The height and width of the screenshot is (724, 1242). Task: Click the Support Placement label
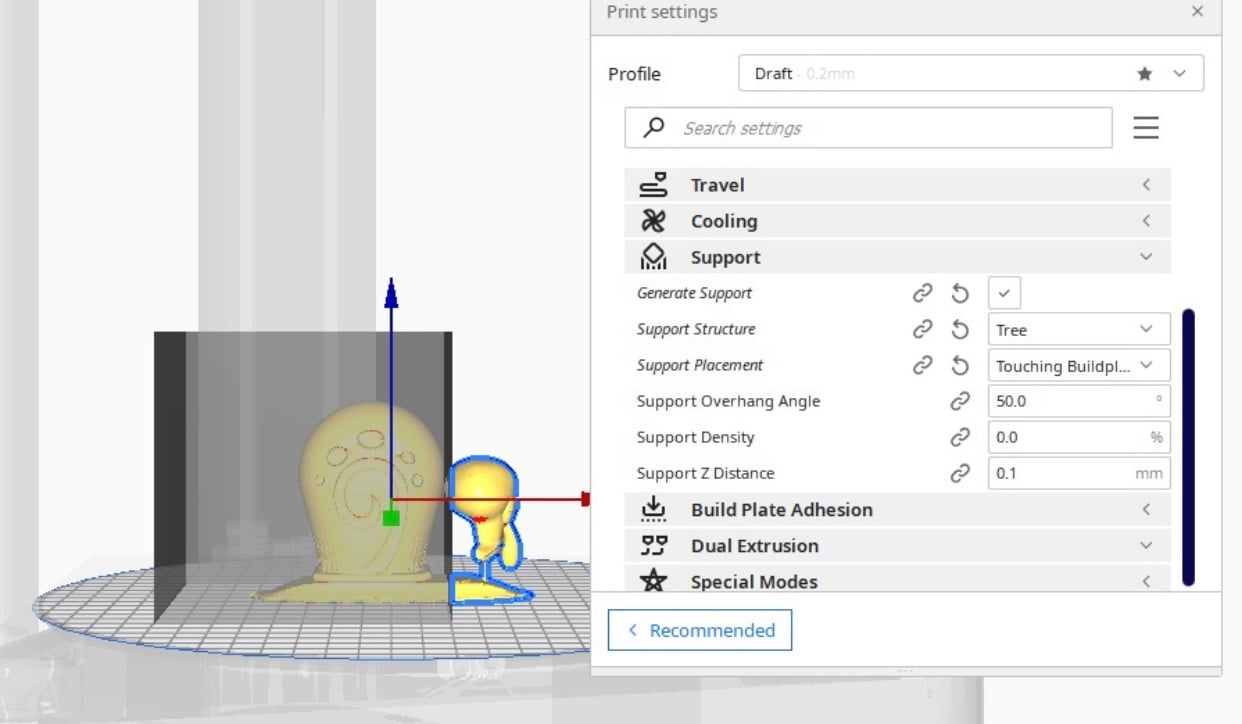coord(700,365)
